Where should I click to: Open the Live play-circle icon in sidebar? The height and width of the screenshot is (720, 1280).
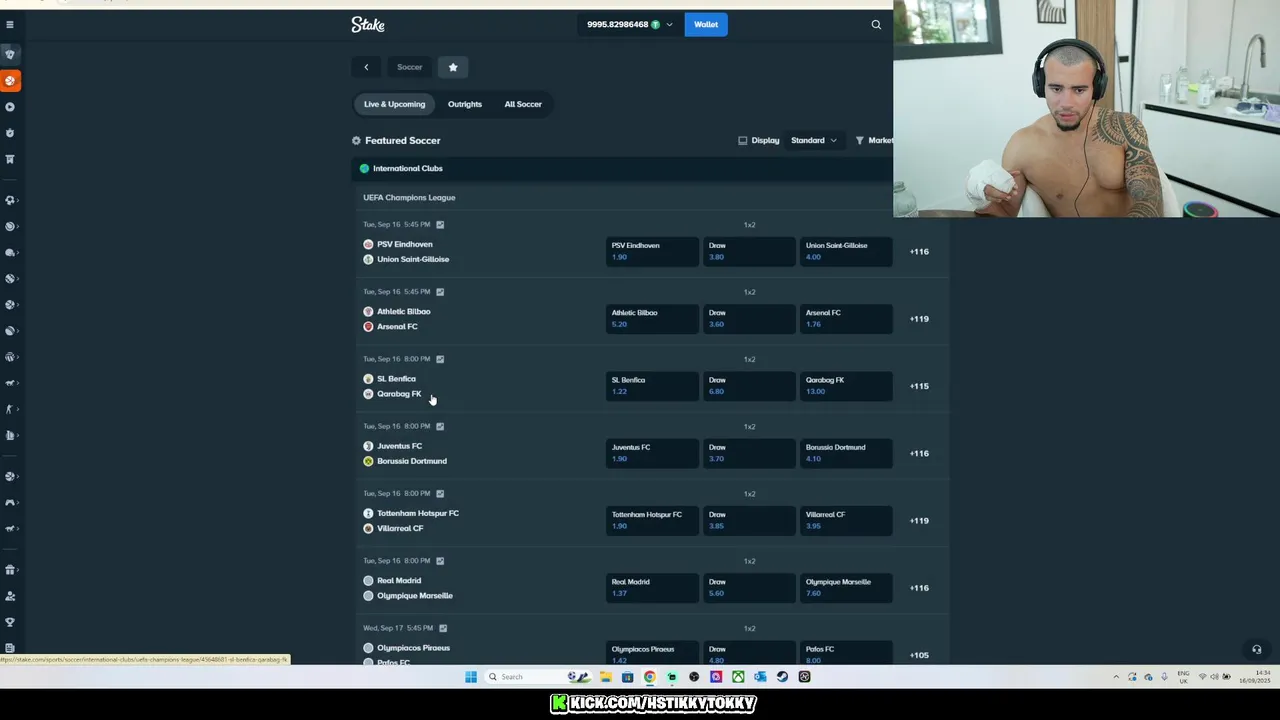coord(10,107)
